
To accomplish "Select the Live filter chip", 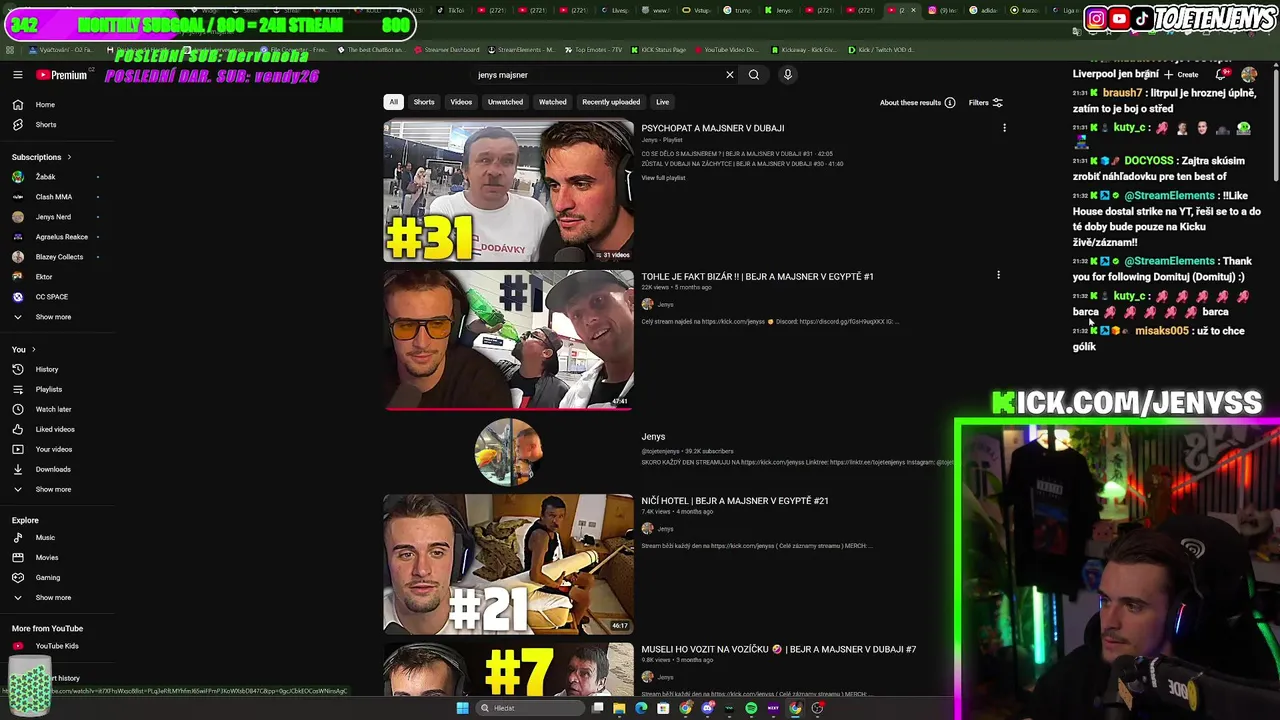I will [x=662, y=102].
